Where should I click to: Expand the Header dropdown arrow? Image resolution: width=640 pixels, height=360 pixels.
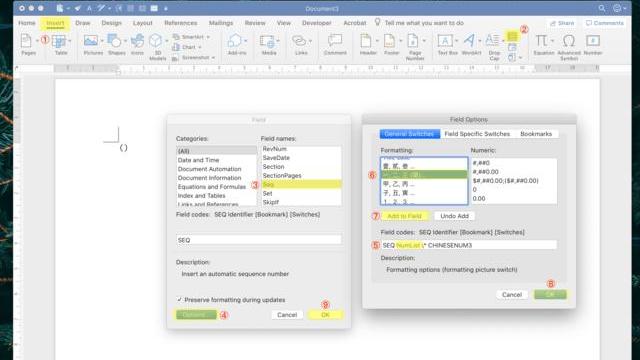377,41
